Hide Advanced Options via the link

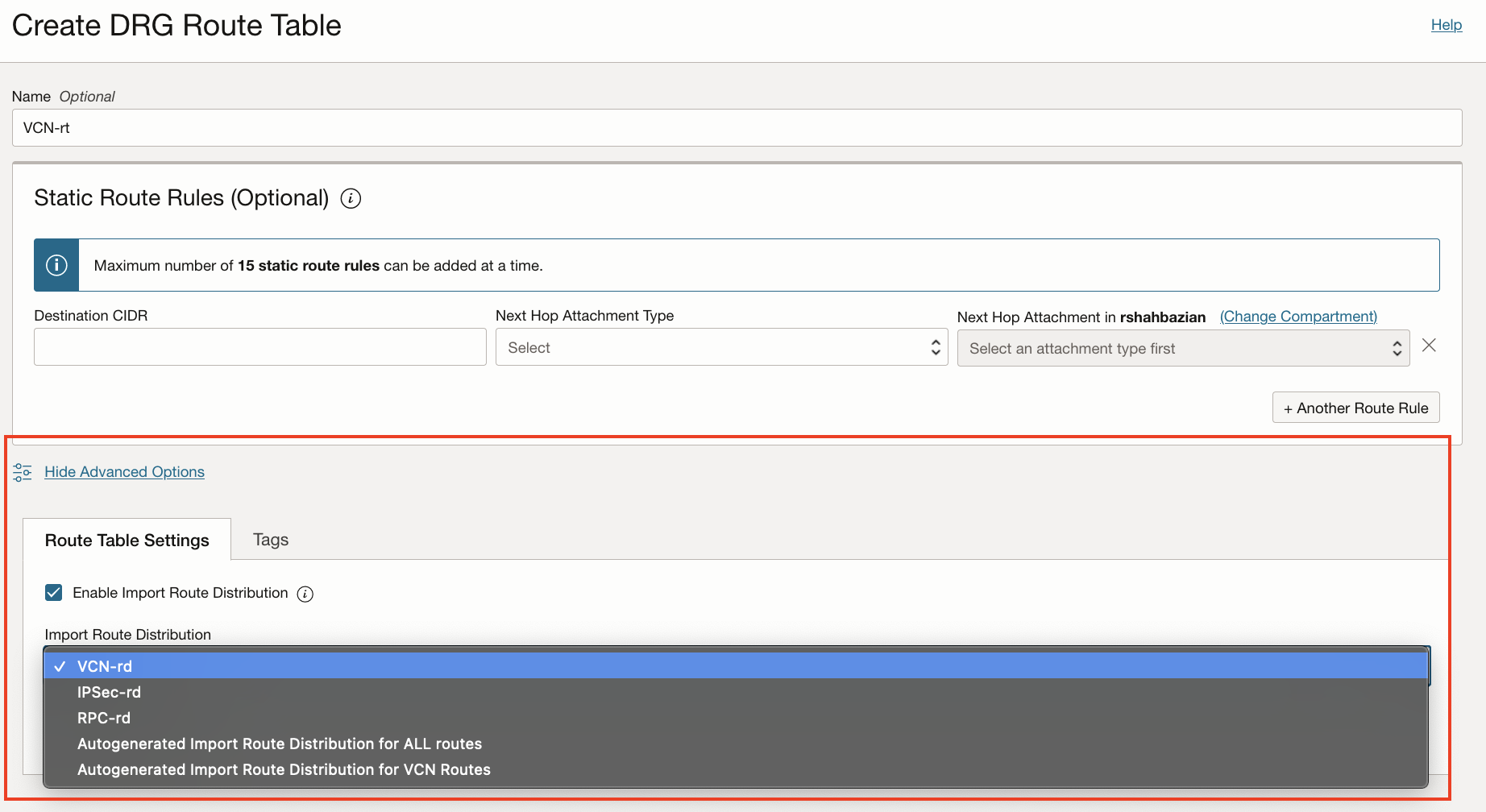click(x=124, y=471)
